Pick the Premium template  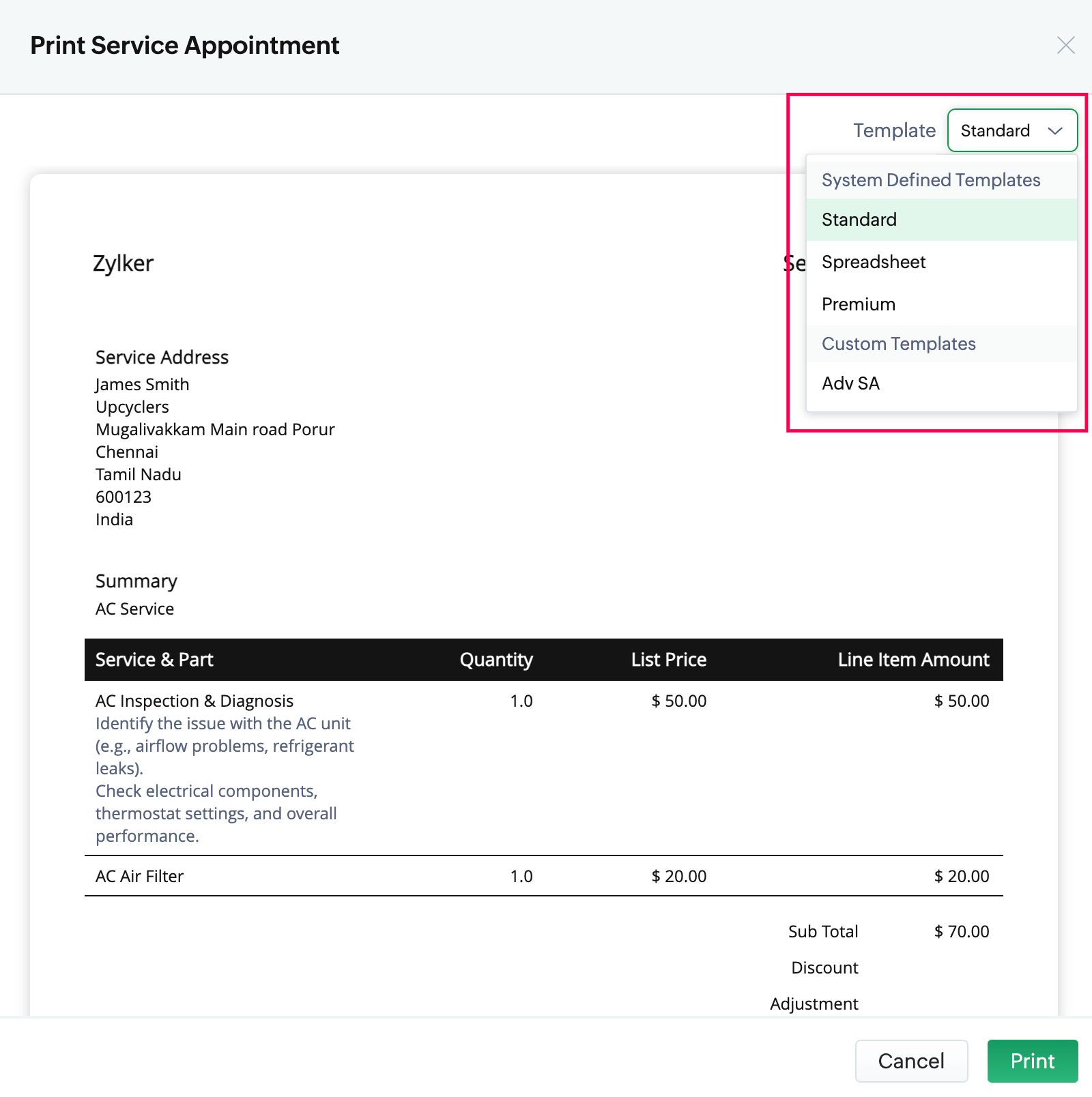[859, 304]
